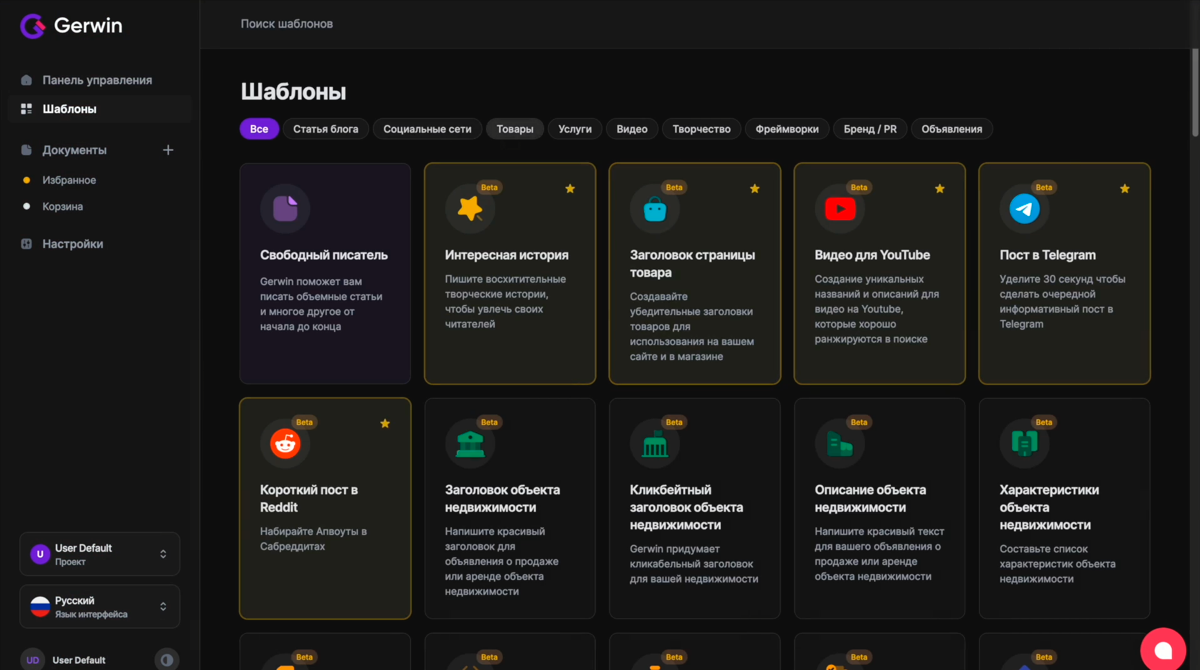The image size is (1200, 670).
Task: Click the Панель управления home icon
Action: (27, 80)
